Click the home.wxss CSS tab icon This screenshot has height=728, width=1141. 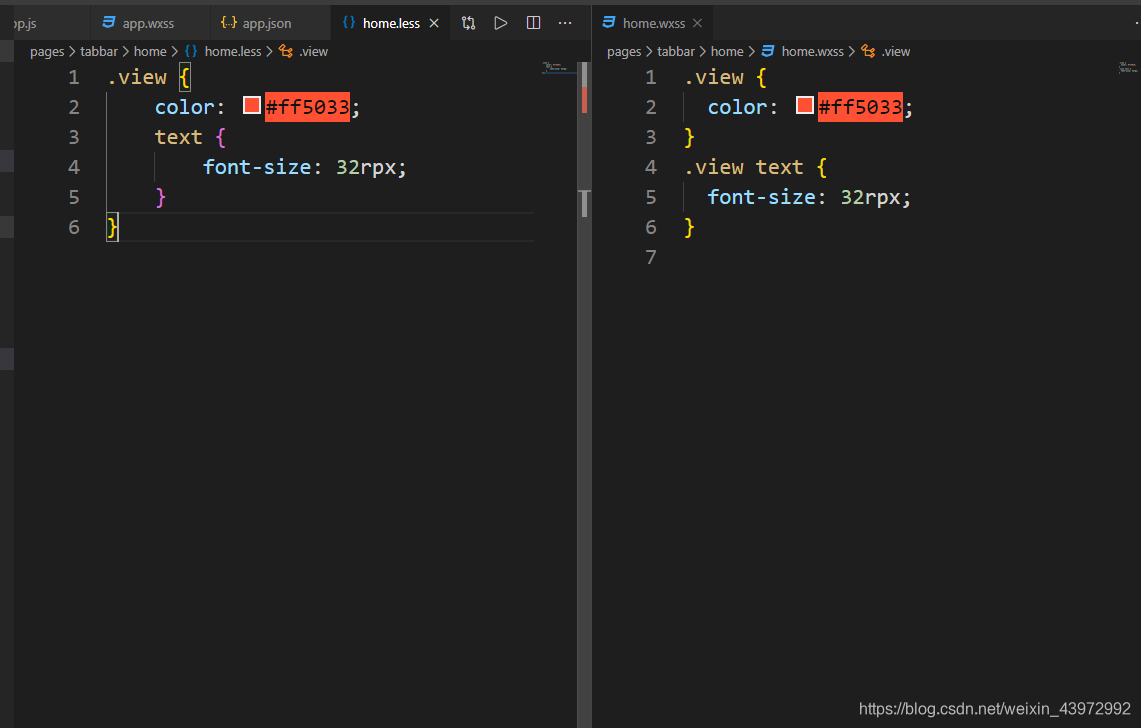click(x=609, y=23)
